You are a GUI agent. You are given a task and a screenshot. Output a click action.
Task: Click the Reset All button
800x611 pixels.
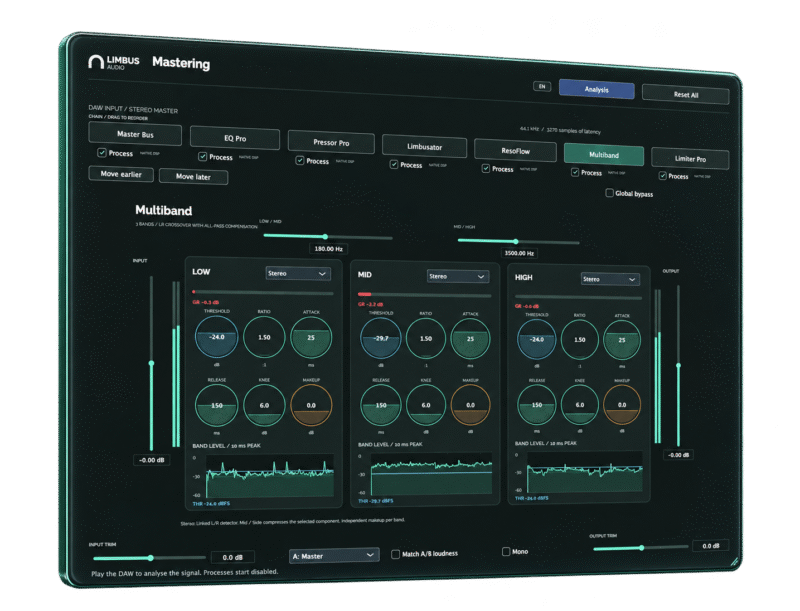(685, 94)
